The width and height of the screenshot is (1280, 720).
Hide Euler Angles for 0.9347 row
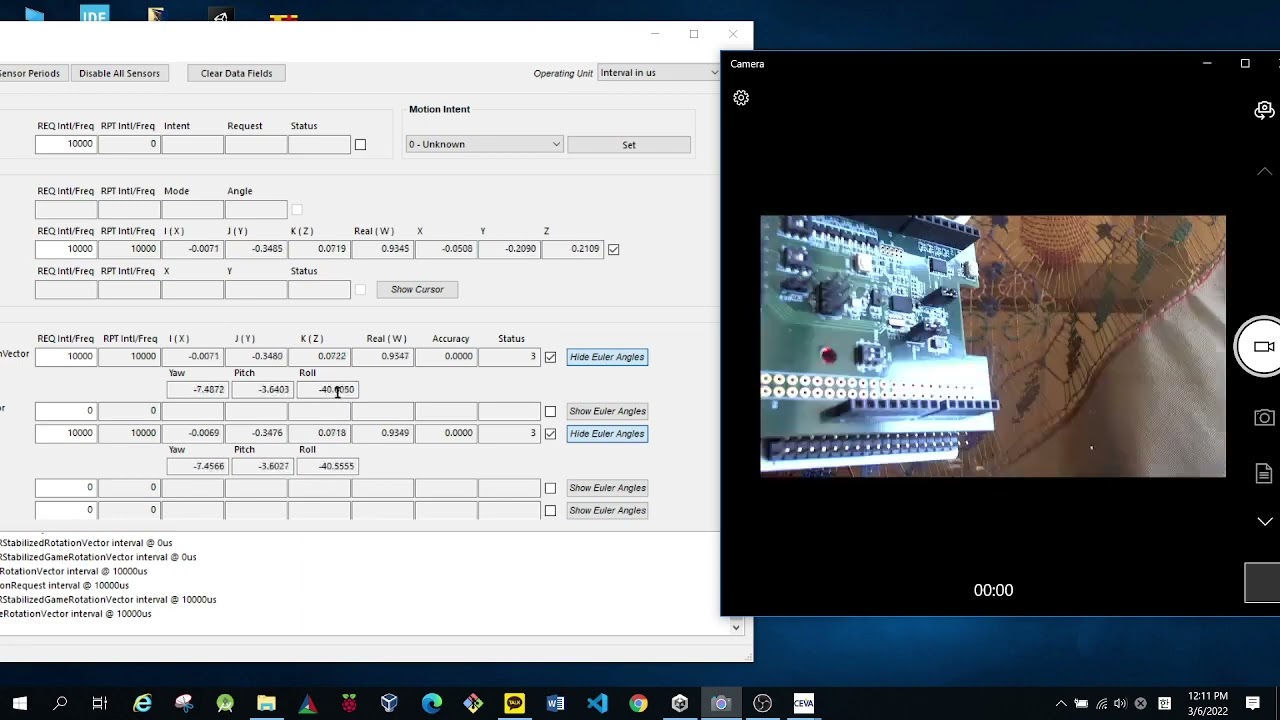(x=607, y=357)
